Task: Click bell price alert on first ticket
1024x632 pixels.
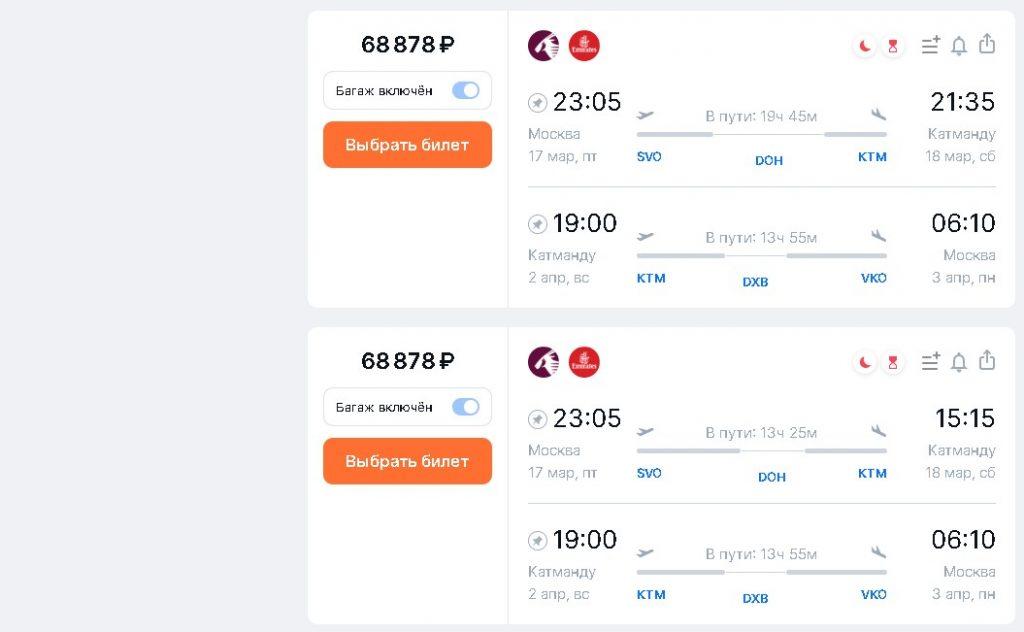Action: point(959,46)
